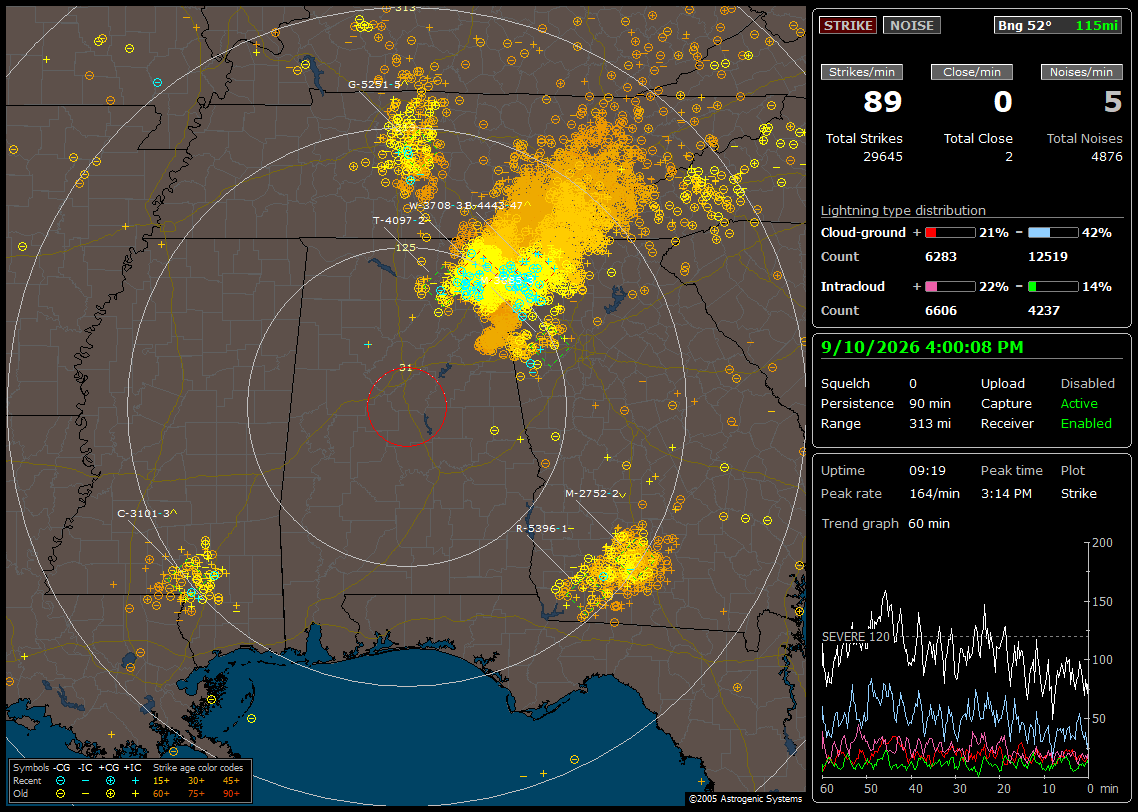Click the old -CG yellow symbol in legend
1138x812 pixels.
click(61, 793)
